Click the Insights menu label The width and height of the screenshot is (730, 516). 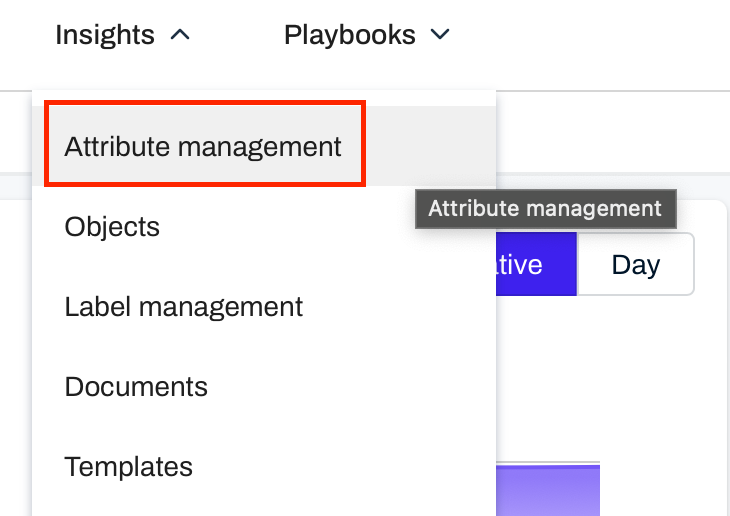(105, 36)
